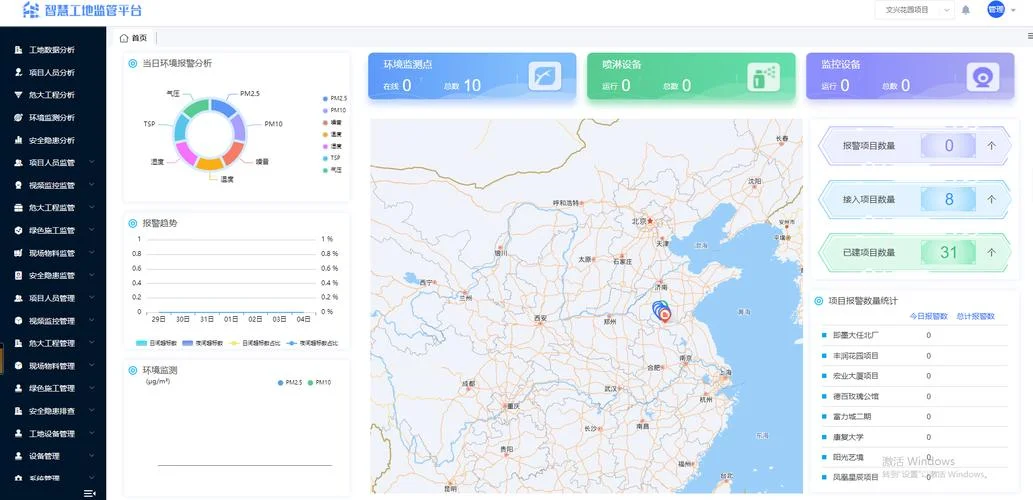Screen dimensions: 1033x500
Task: Switch to the 首页 tab
Action: 134,38
